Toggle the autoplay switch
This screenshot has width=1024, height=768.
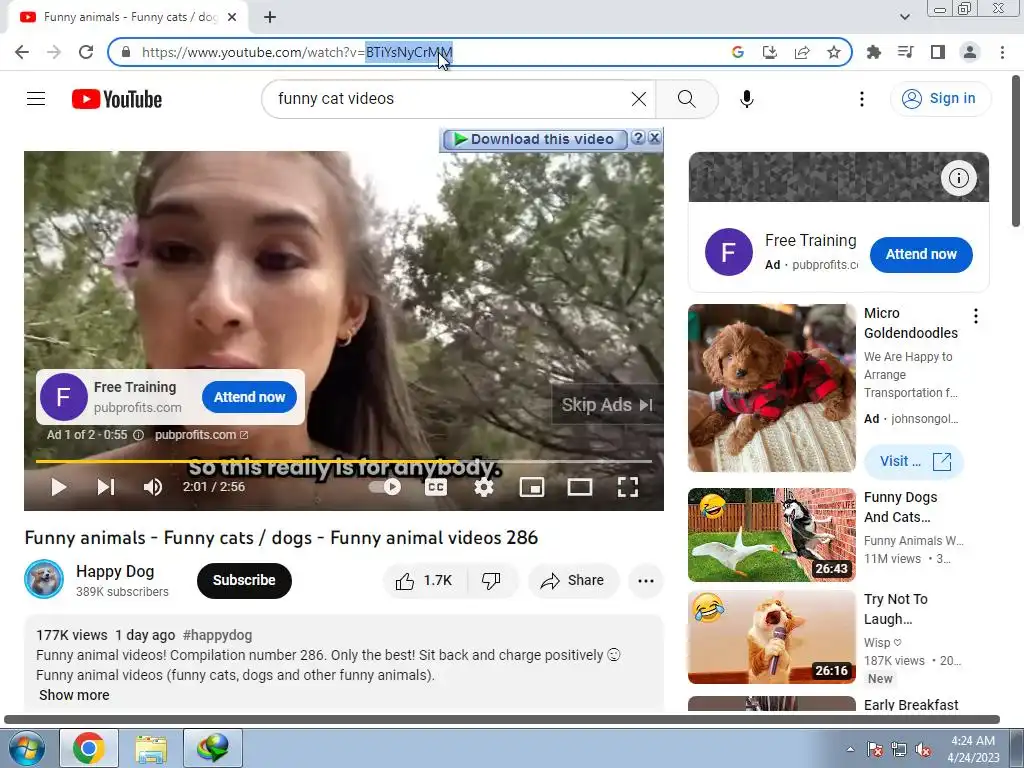(x=385, y=487)
